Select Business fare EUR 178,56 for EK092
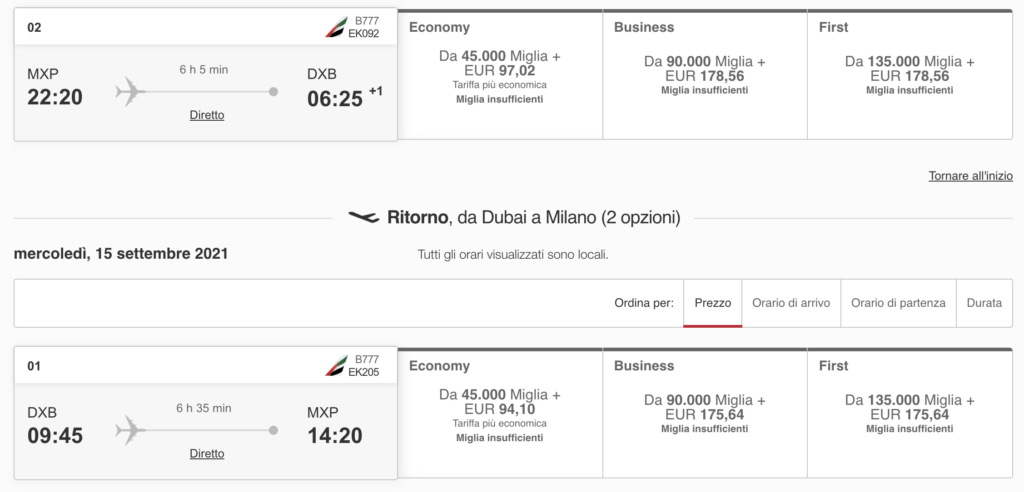 coord(705,74)
